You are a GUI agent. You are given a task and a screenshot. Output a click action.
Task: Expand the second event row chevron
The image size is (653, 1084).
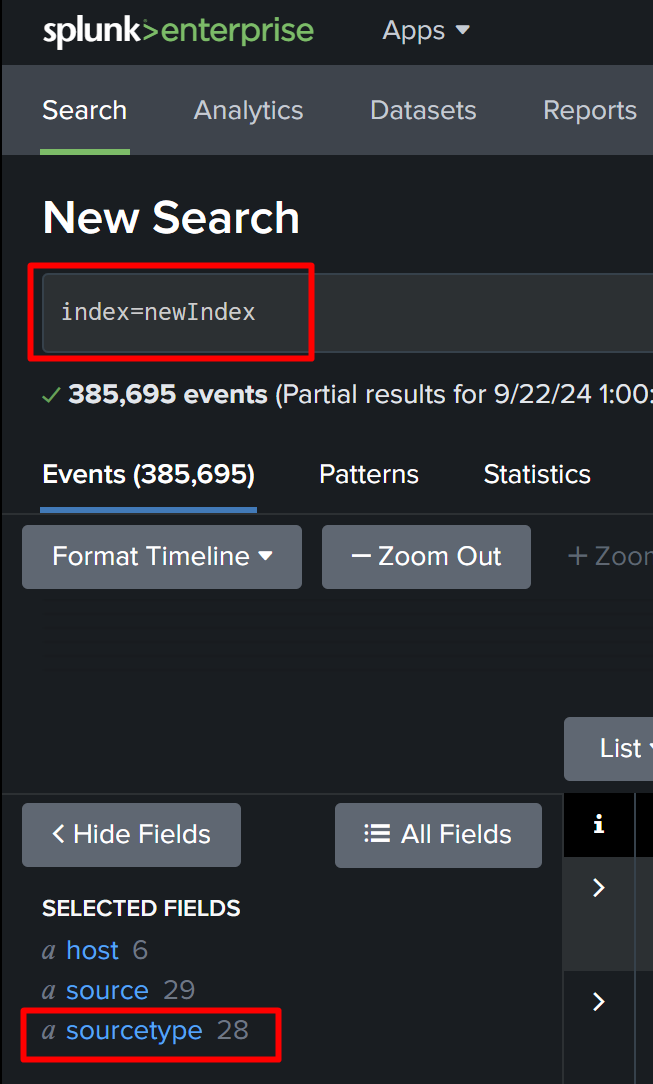(599, 1001)
